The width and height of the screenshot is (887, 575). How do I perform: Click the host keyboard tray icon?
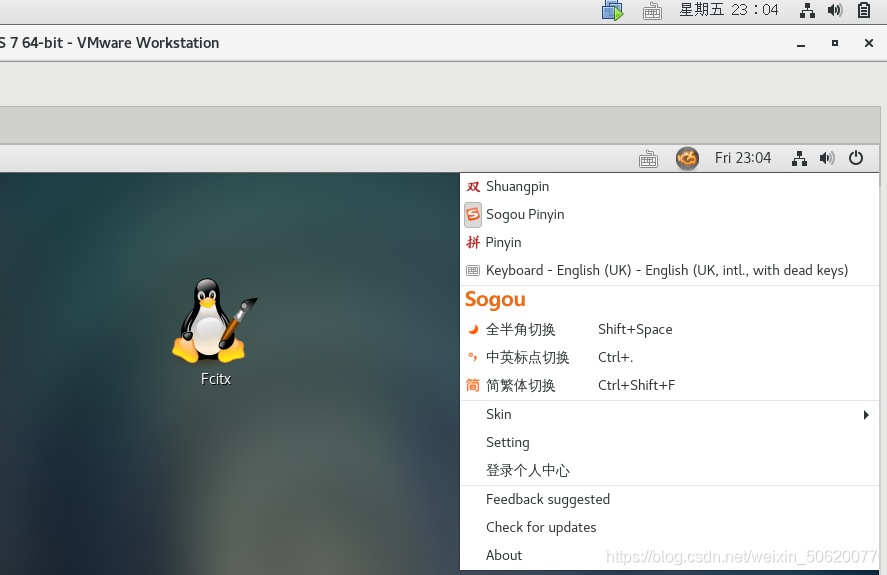coord(652,11)
